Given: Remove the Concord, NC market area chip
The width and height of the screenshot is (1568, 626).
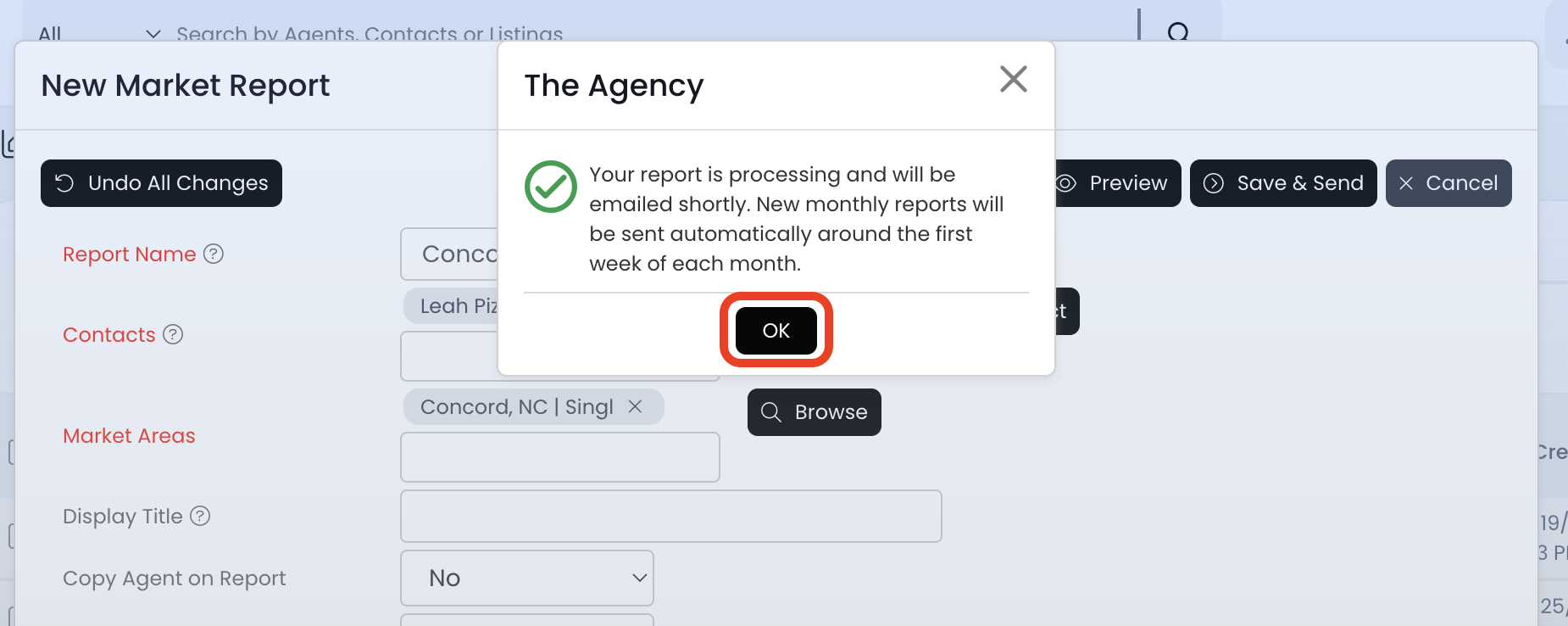Looking at the screenshot, I should 635,407.
